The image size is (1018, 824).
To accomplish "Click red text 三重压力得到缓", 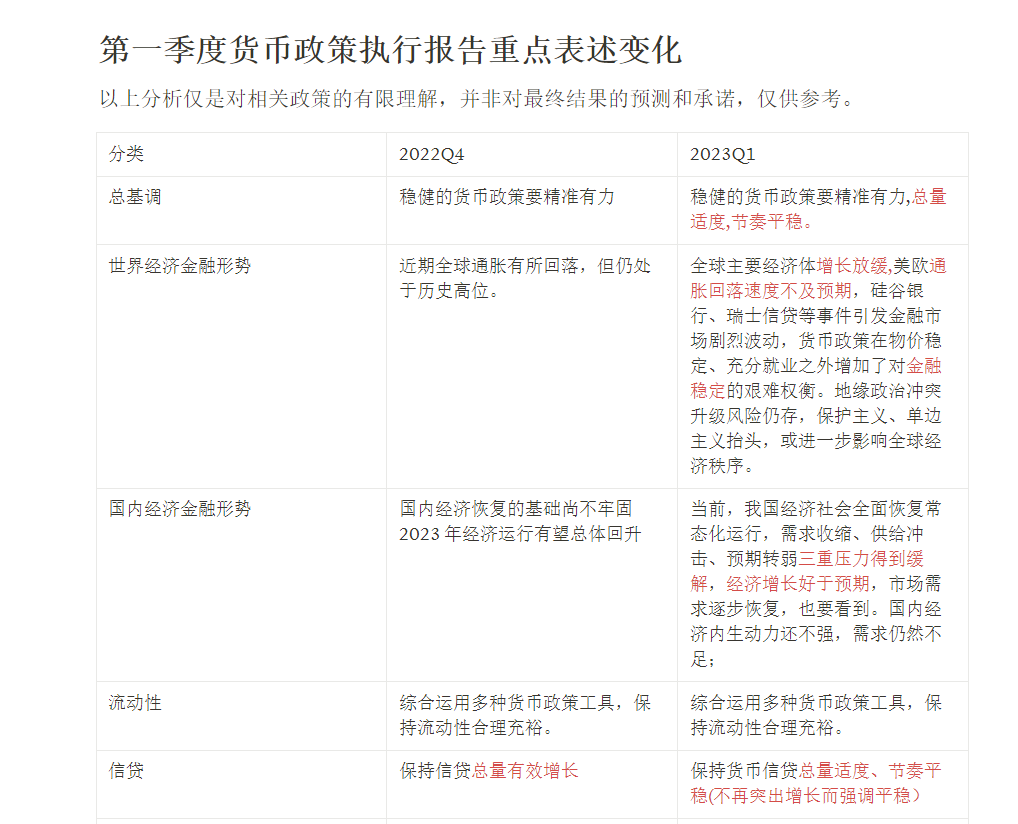I will click(861, 558).
